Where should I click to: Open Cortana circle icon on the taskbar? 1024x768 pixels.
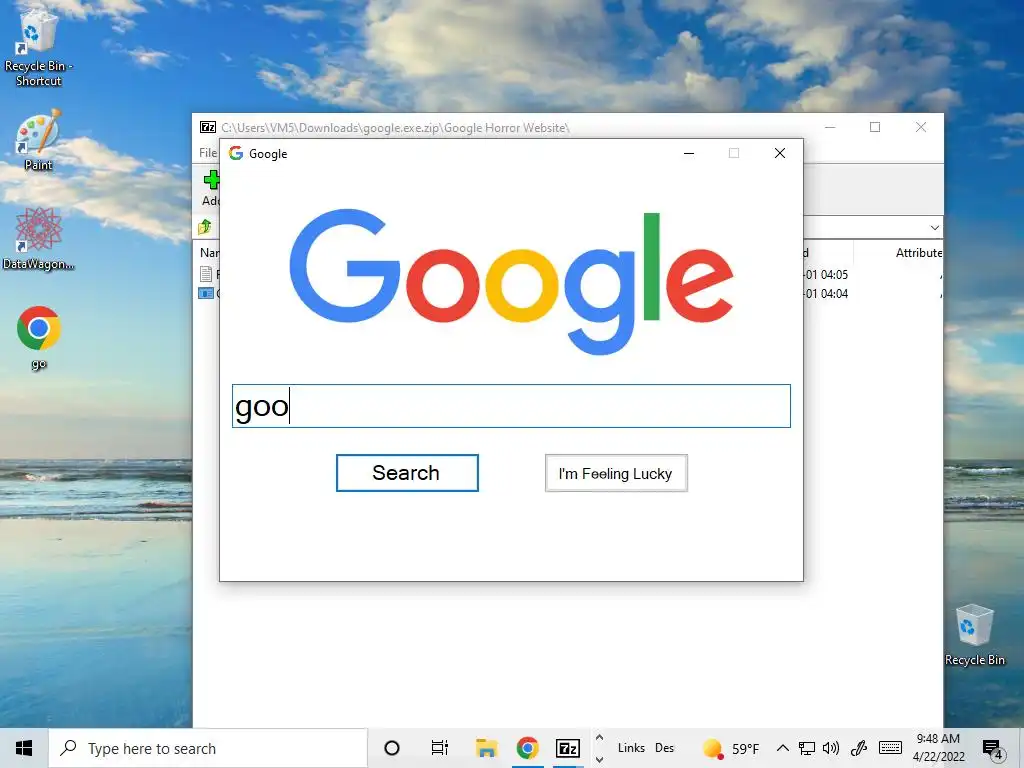(392, 748)
